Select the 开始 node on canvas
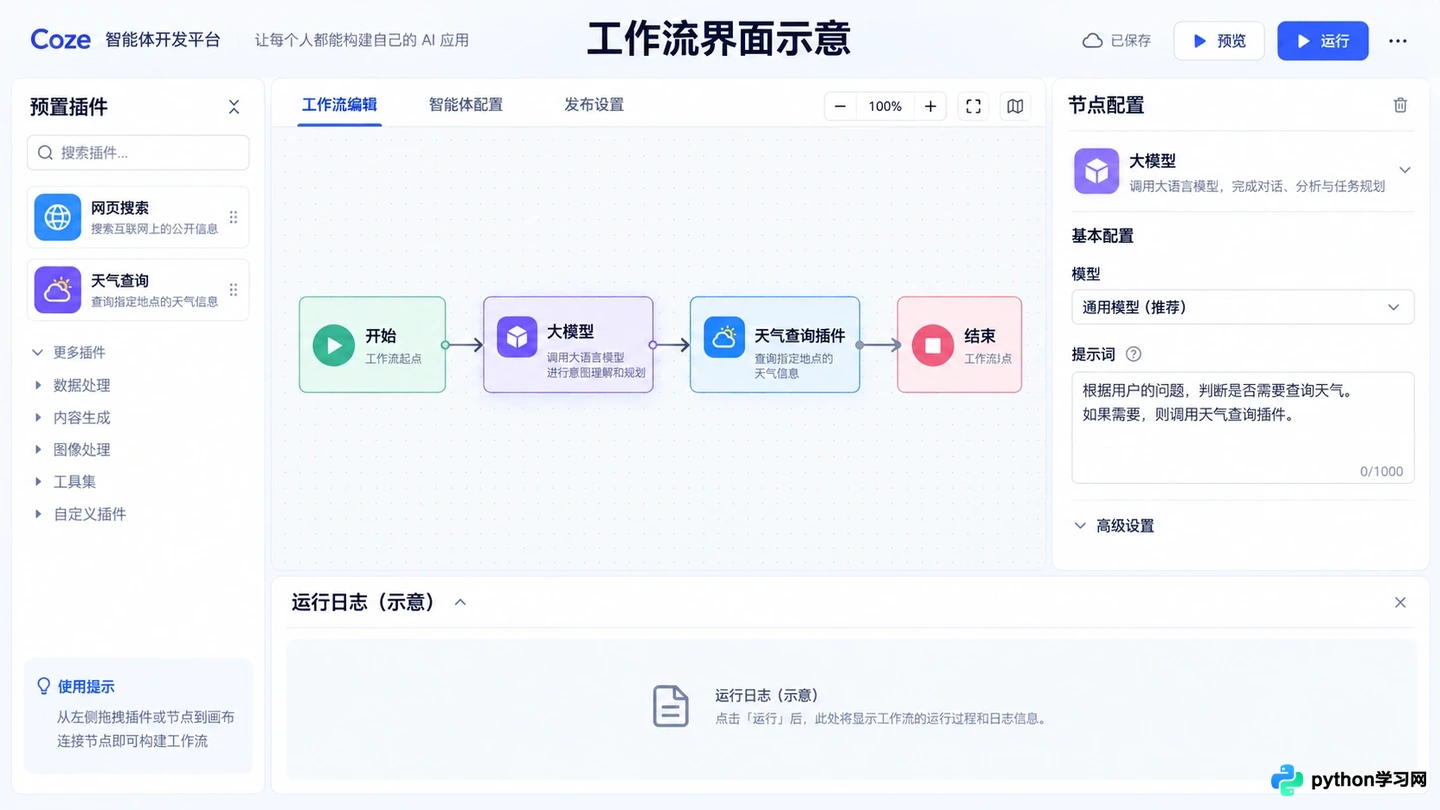This screenshot has width=1440, height=810. tap(372, 345)
